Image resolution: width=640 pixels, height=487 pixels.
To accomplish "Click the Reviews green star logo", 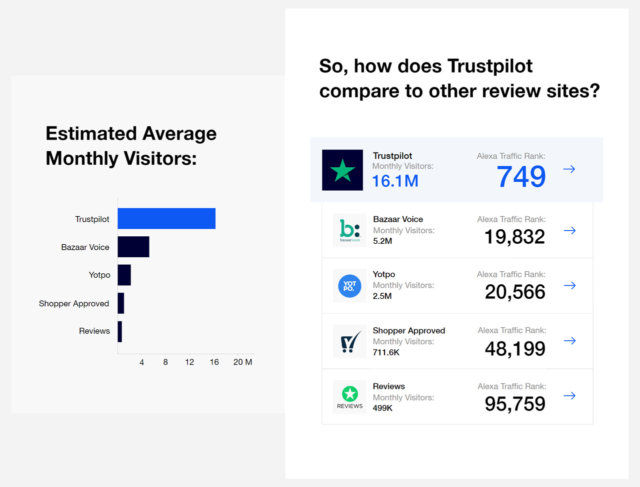I will (350, 397).
